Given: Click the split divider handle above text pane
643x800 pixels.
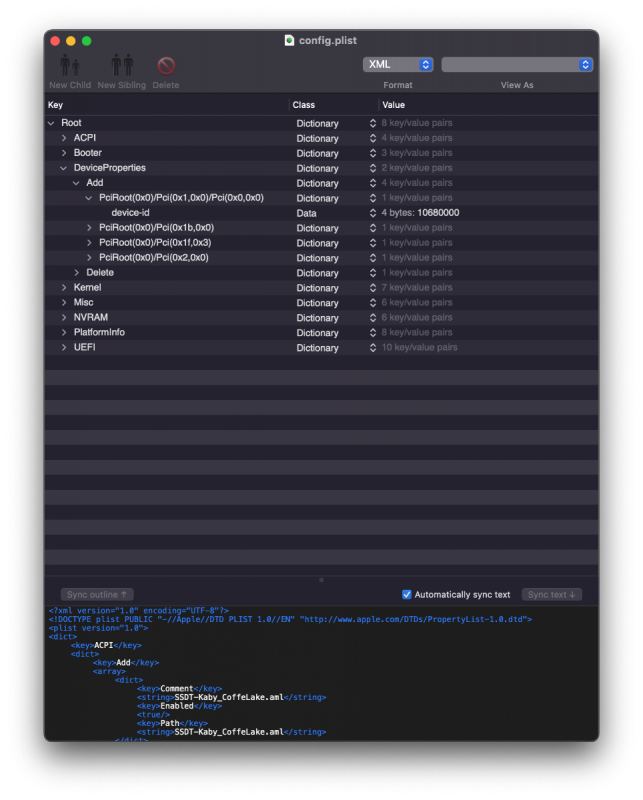Looking at the screenshot, I should [321, 580].
